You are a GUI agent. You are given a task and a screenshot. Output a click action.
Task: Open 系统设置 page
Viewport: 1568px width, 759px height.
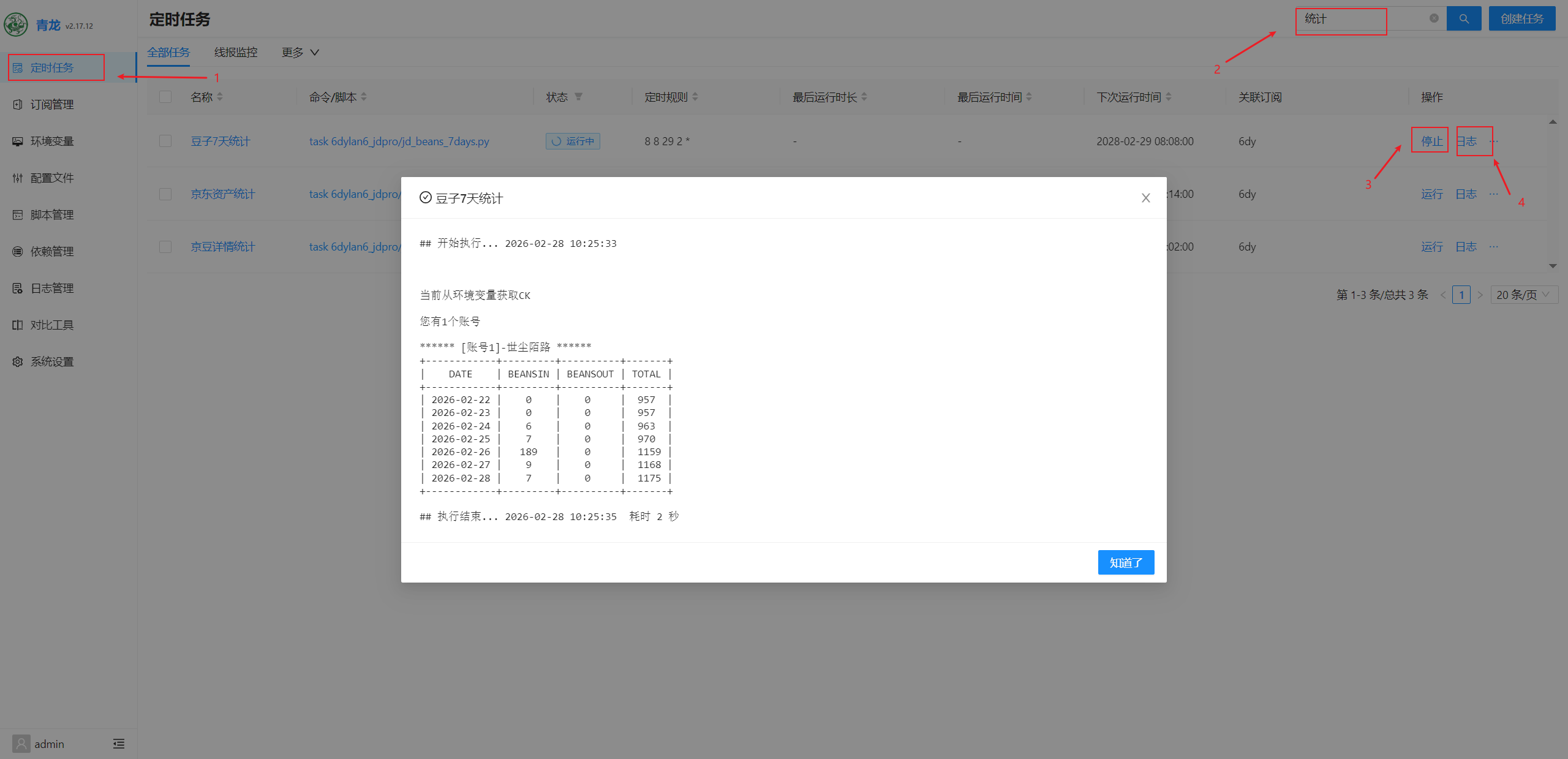pyautogui.click(x=52, y=361)
